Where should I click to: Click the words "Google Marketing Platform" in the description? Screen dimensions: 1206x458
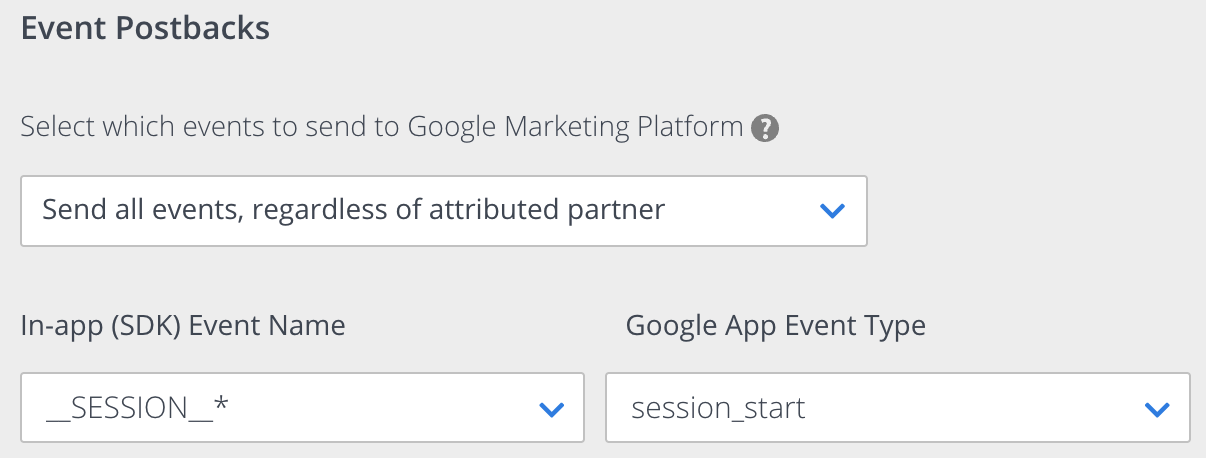[574, 128]
